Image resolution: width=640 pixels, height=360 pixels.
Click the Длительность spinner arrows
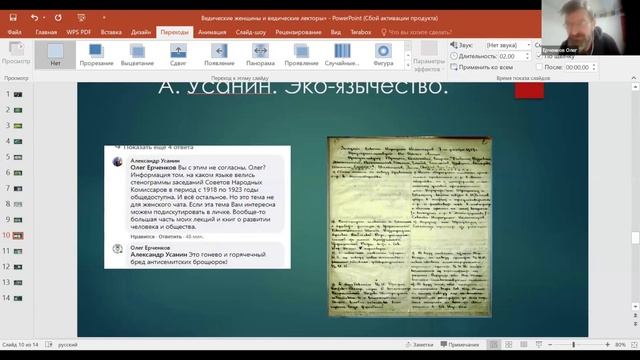[x=527, y=56]
